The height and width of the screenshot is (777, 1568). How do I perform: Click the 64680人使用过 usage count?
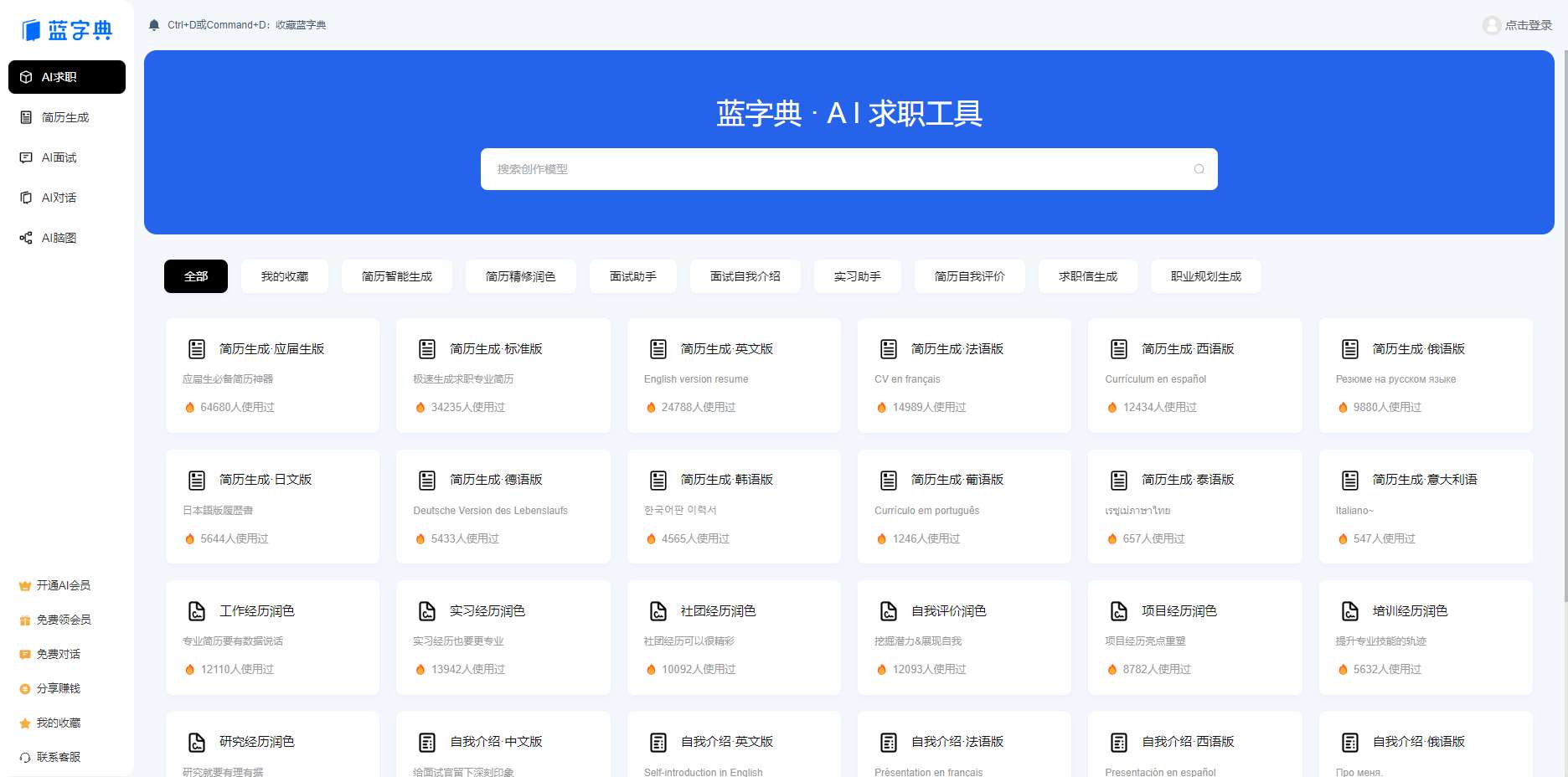(237, 408)
